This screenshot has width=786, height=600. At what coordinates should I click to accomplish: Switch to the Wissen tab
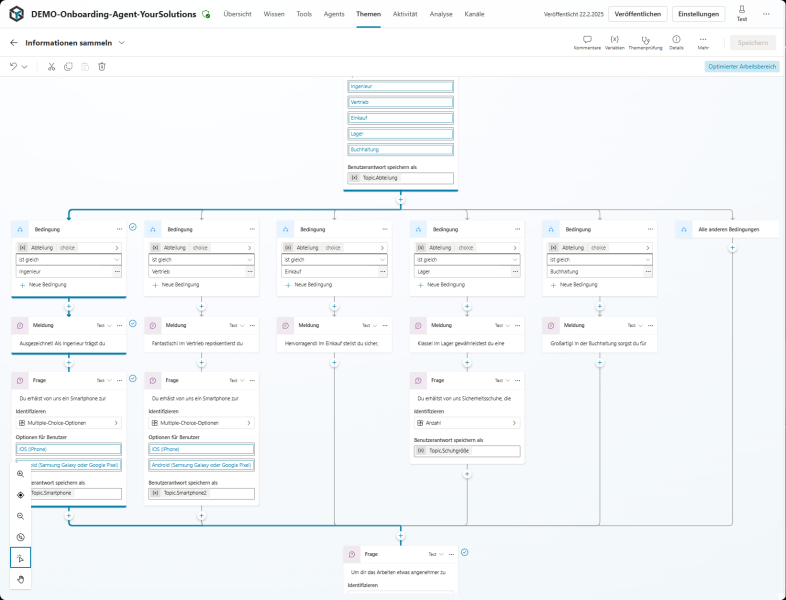(274, 14)
